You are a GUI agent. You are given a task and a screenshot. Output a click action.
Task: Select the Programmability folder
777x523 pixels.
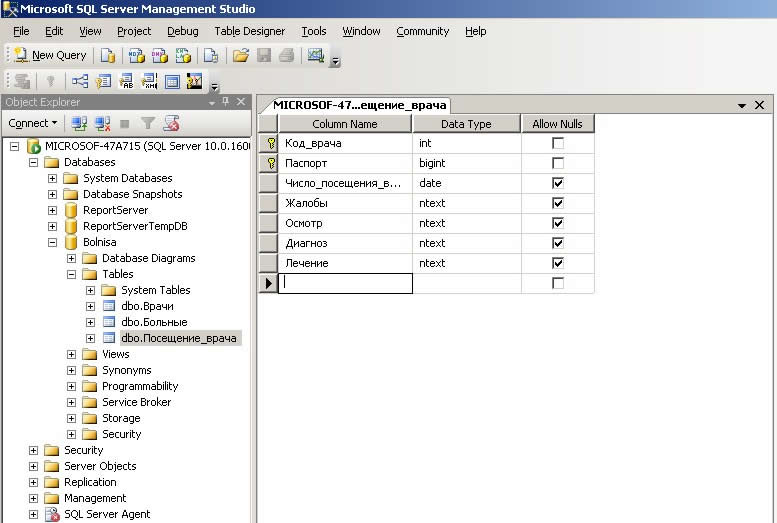tap(140, 386)
